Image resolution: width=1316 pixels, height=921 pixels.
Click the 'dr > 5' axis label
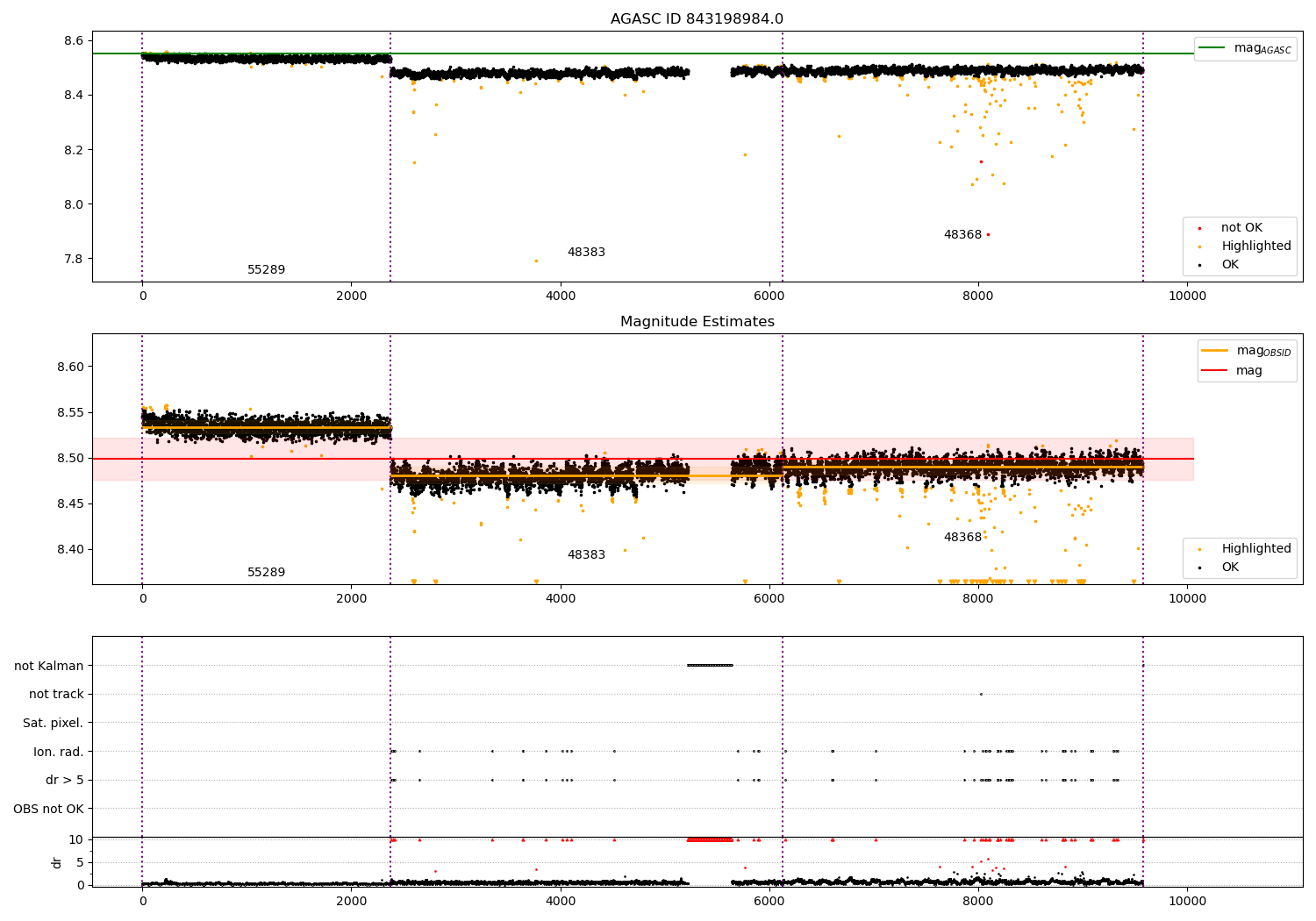(65, 780)
